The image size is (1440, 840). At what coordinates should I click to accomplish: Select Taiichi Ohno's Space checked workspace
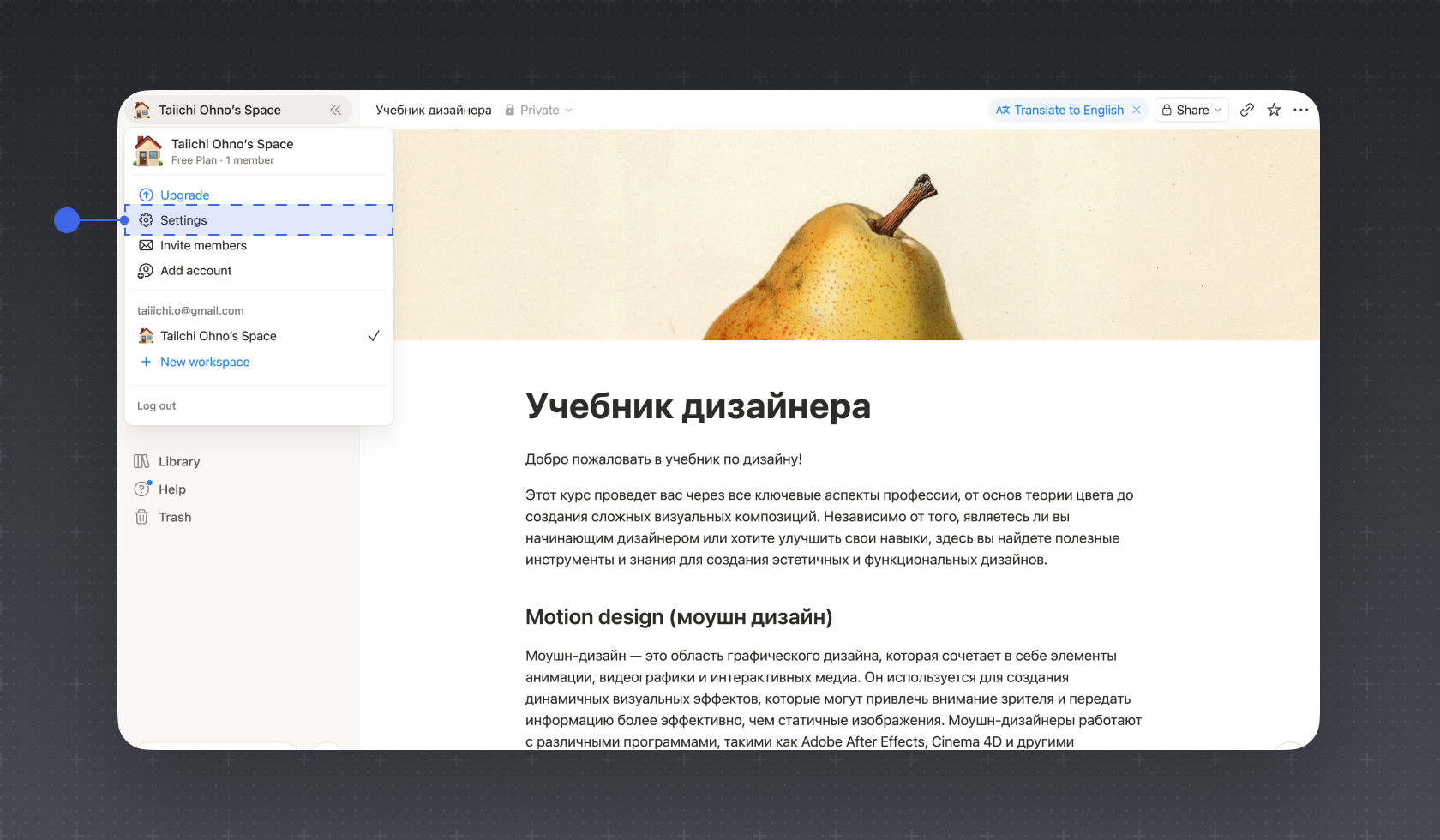point(259,336)
